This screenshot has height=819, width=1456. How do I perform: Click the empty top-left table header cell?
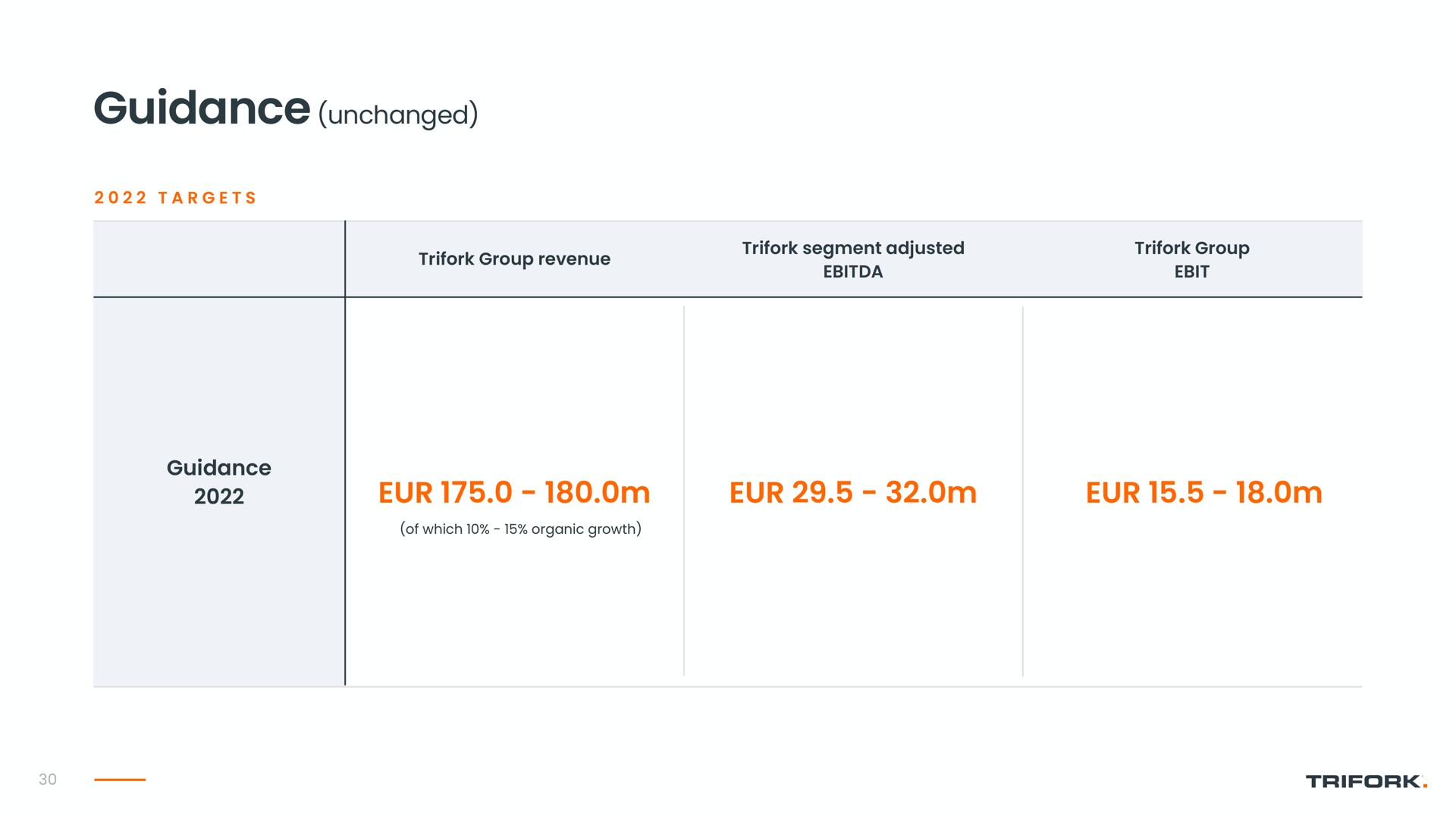(218, 259)
